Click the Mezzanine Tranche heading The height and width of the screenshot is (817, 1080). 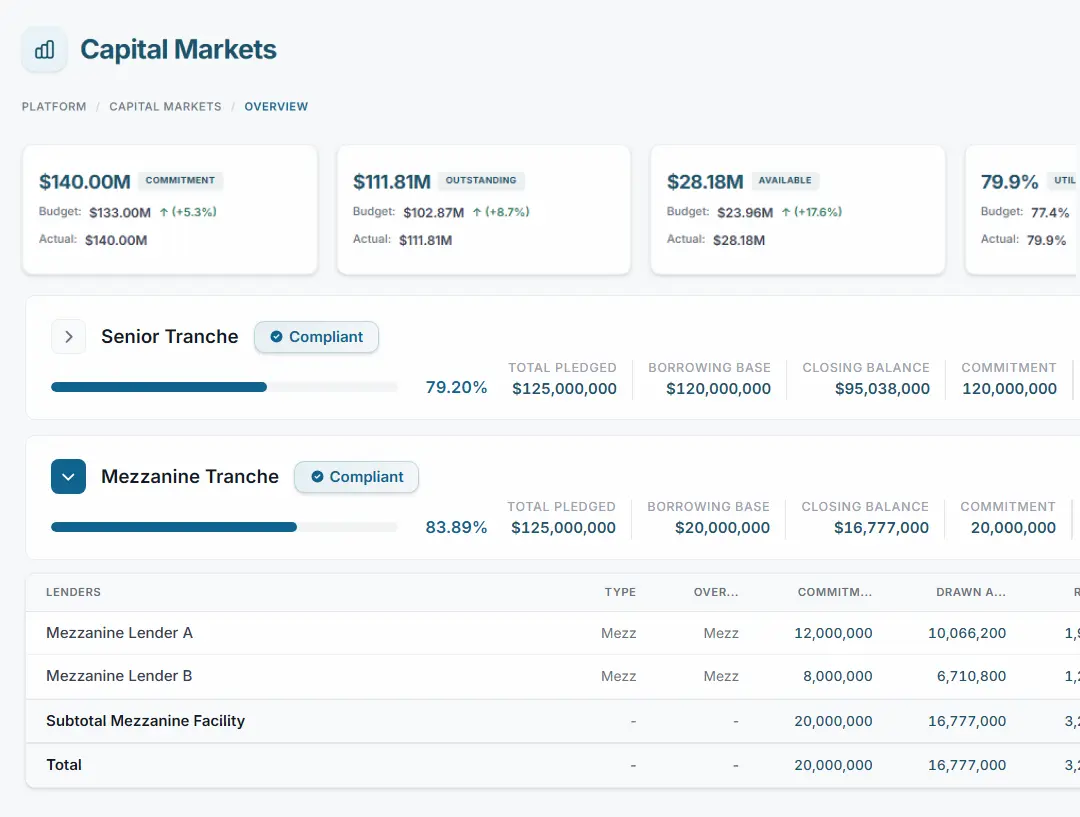click(190, 477)
